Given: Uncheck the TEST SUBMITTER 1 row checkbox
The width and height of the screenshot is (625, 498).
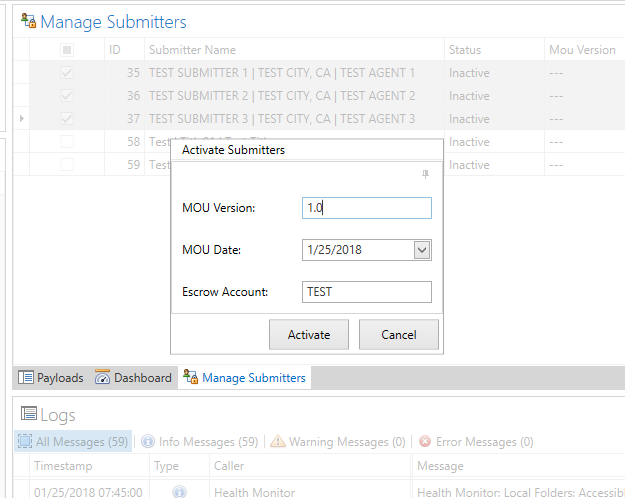Looking at the screenshot, I should 67,73.
